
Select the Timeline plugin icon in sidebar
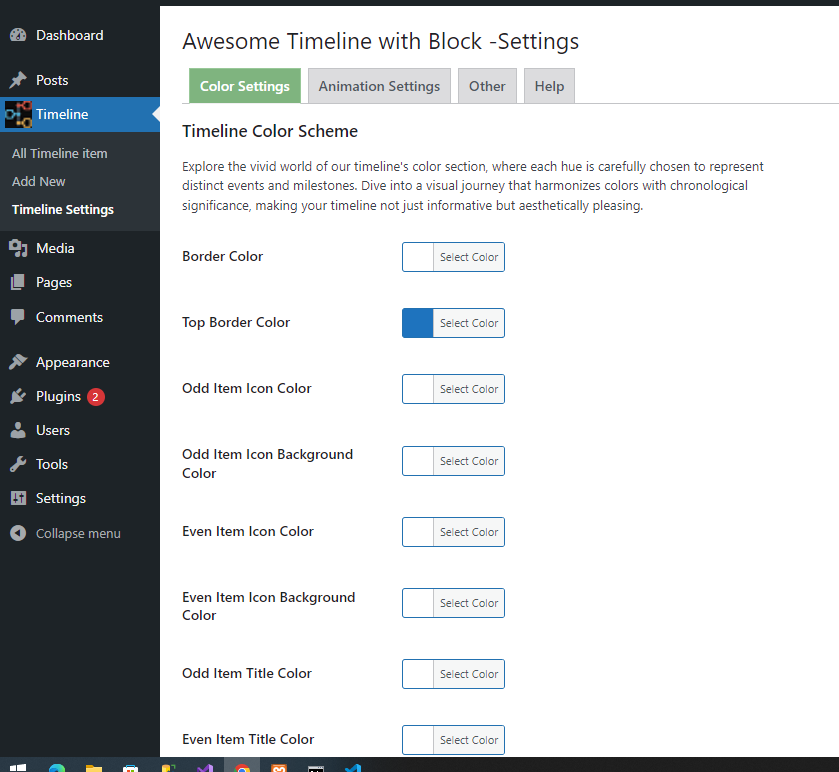[x=18, y=114]
